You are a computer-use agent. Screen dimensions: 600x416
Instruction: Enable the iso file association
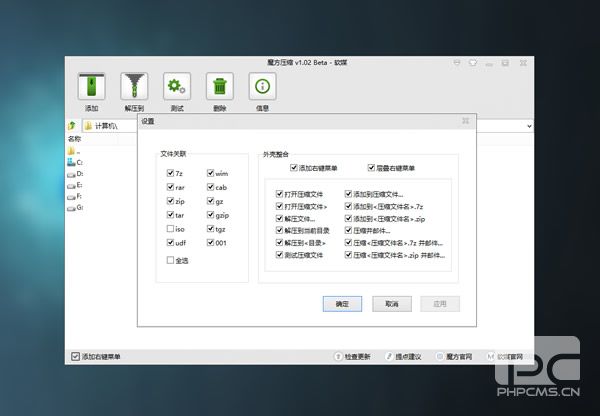[171, 228]
